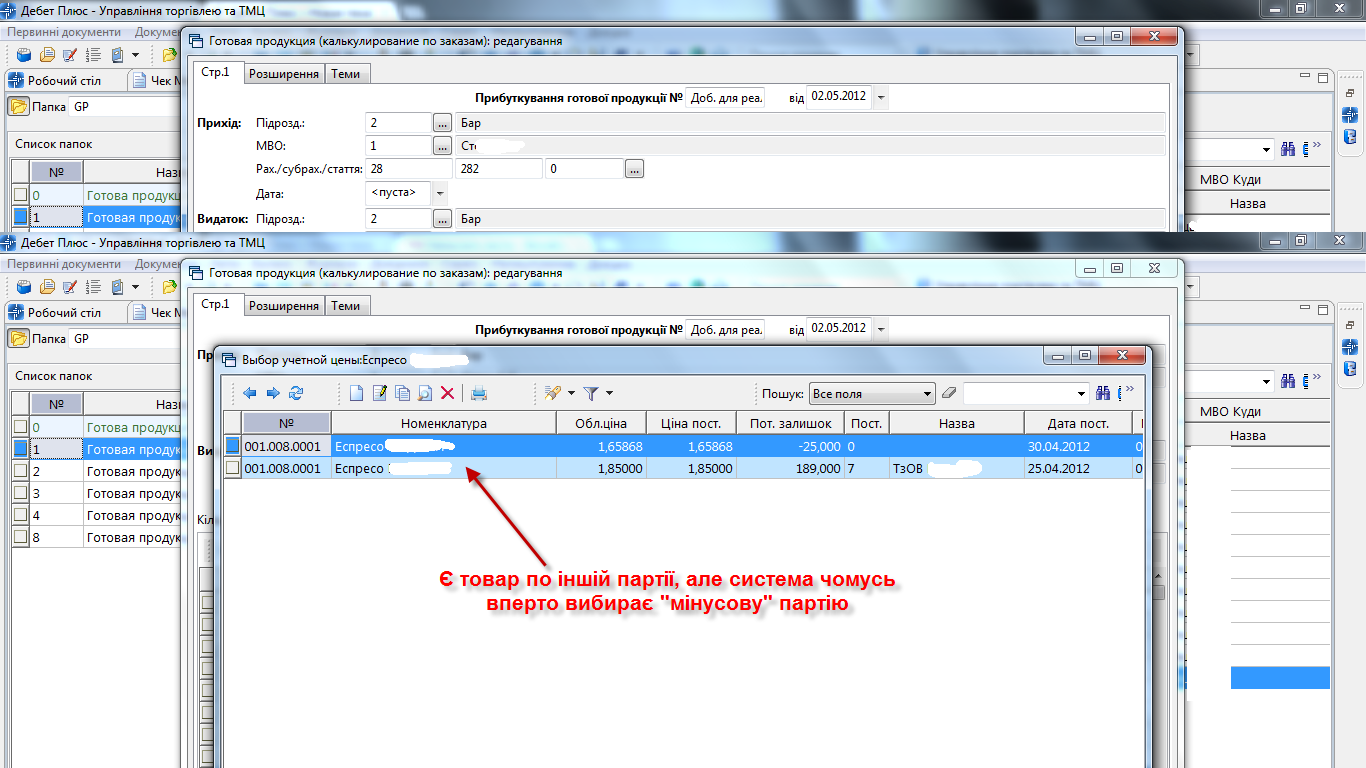This screenshot has height=768, width=1366.
Task: Open record preview magnifier icon in price dialog
Action: [x=425, y=393]
